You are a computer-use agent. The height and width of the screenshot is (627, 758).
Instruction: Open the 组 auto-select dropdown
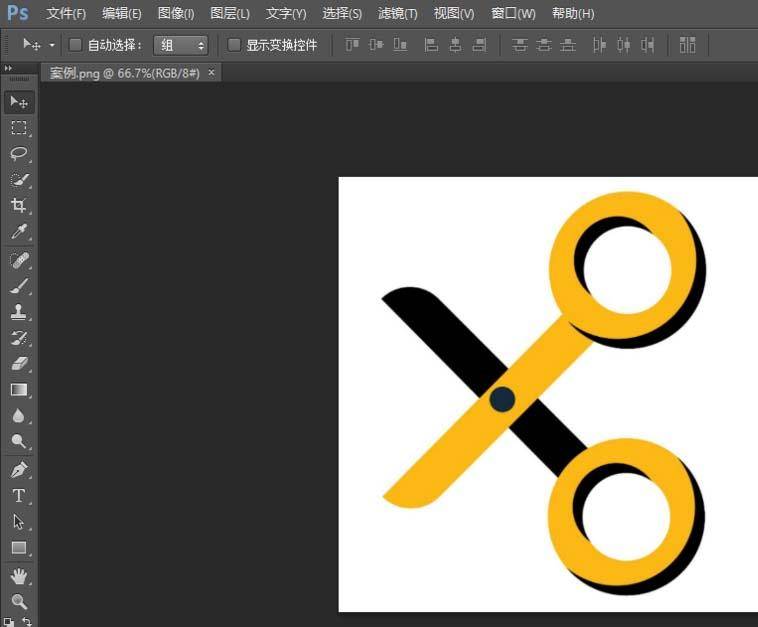181,45
